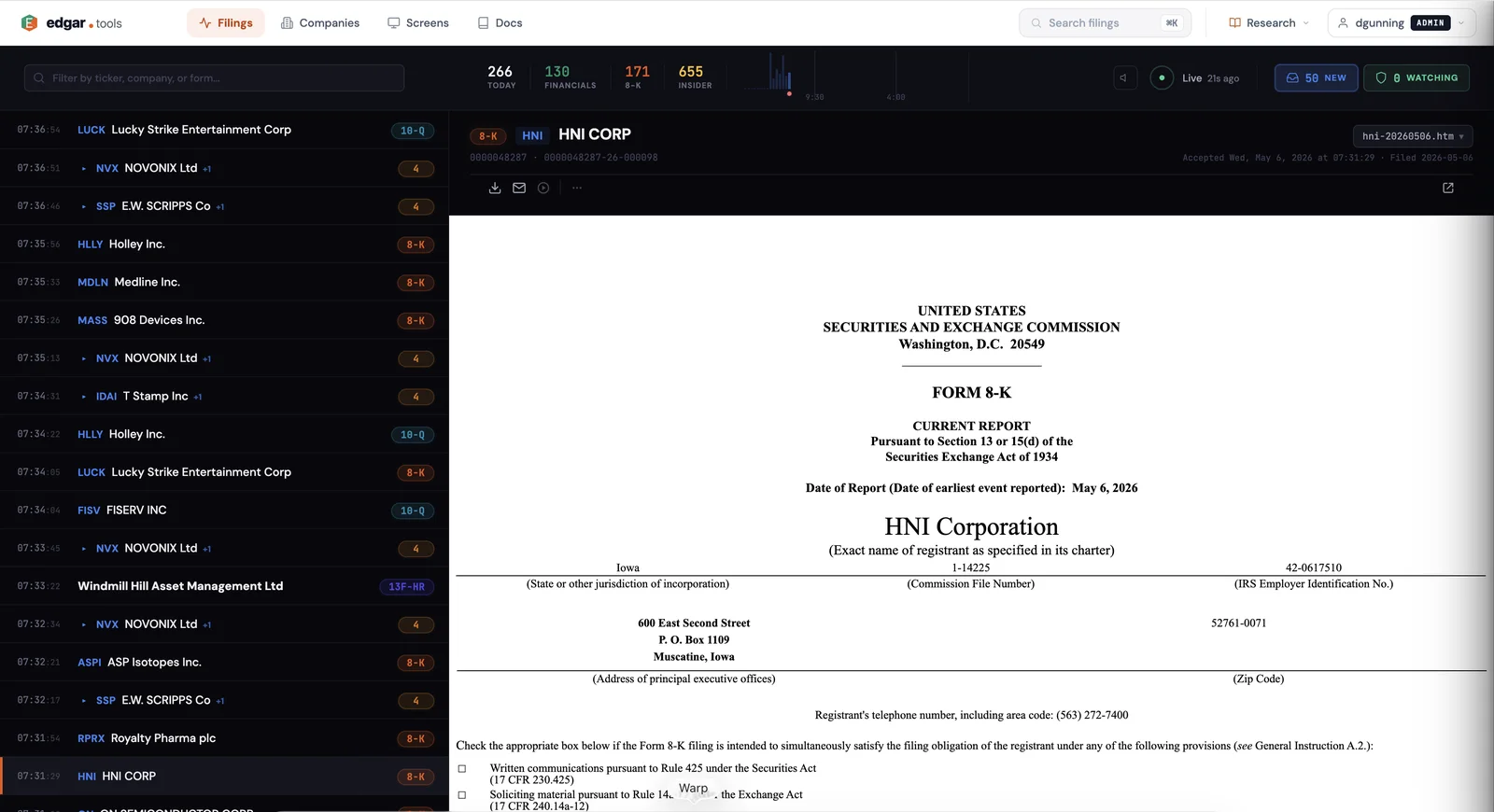Click the play/read aloud icon

click(543, 188)
